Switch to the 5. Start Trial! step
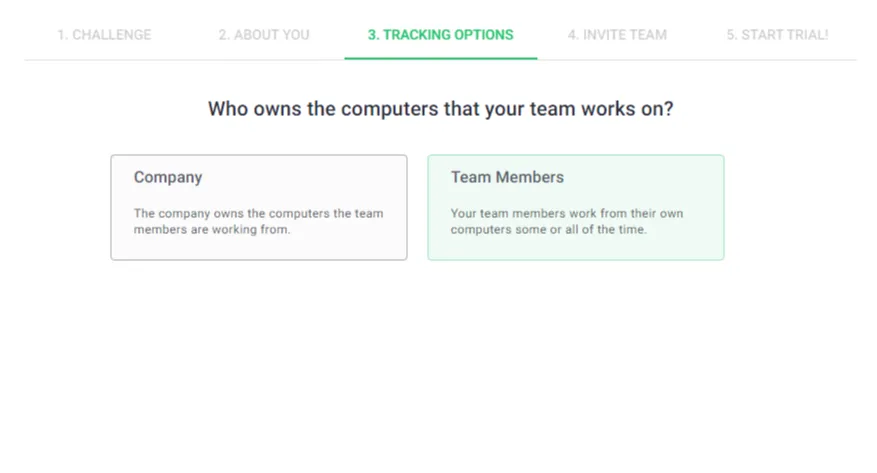 click(777, 35)
